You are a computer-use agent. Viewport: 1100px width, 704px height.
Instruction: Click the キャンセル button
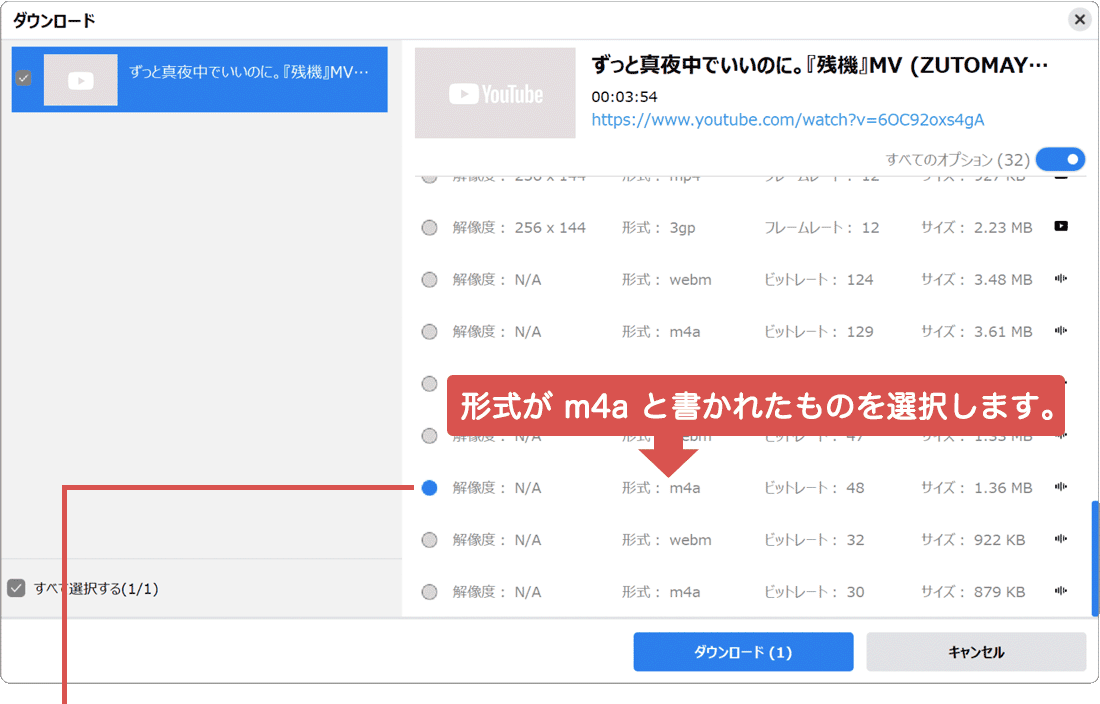(x=975, y=651)
